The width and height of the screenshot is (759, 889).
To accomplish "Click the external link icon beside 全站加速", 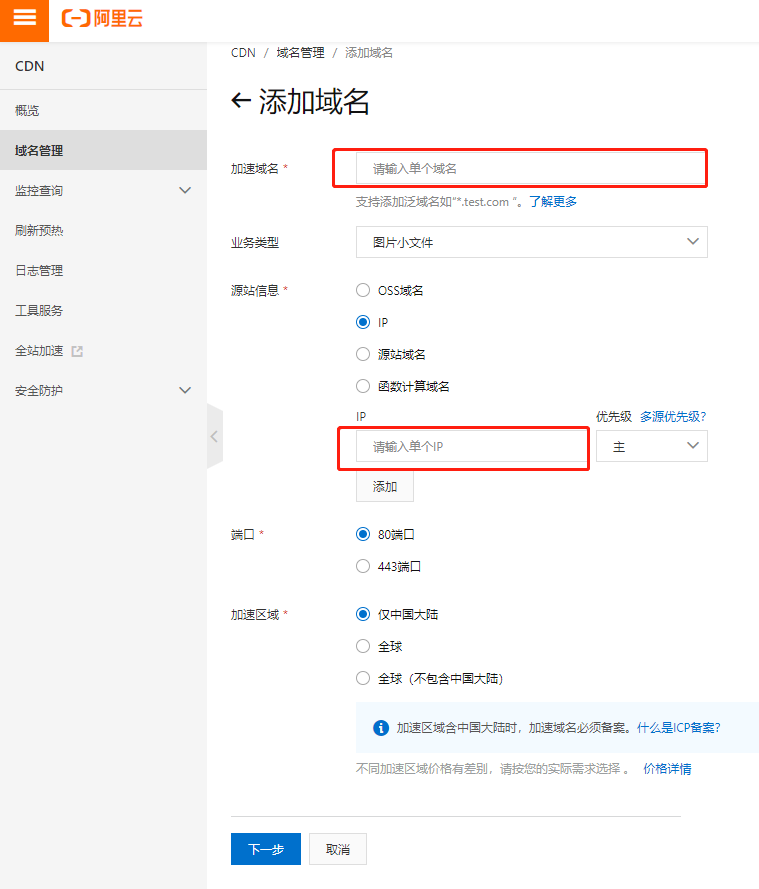I will tap(78, 351).
